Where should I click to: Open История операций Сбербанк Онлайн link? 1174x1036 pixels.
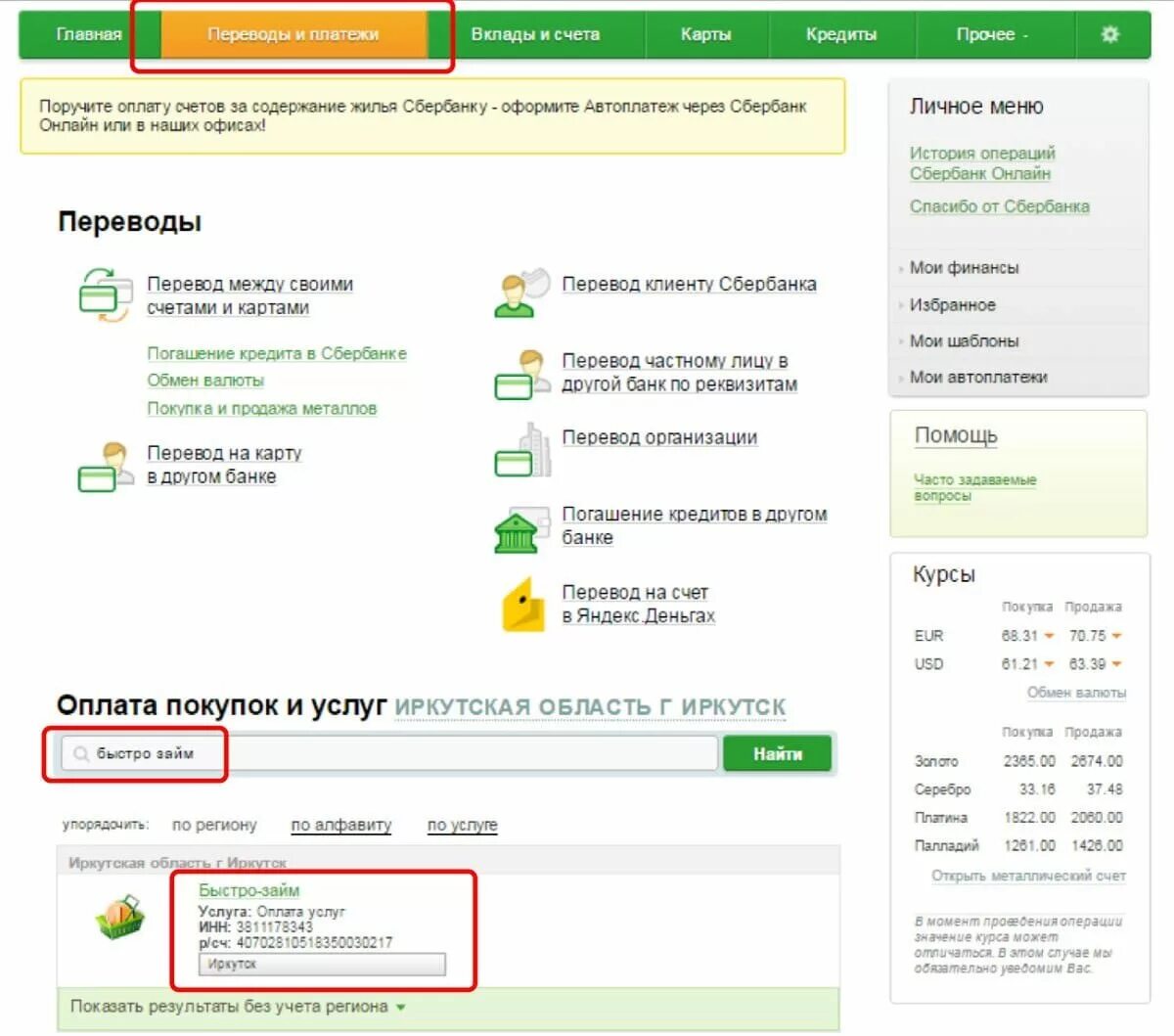click(x=982, y=163)
